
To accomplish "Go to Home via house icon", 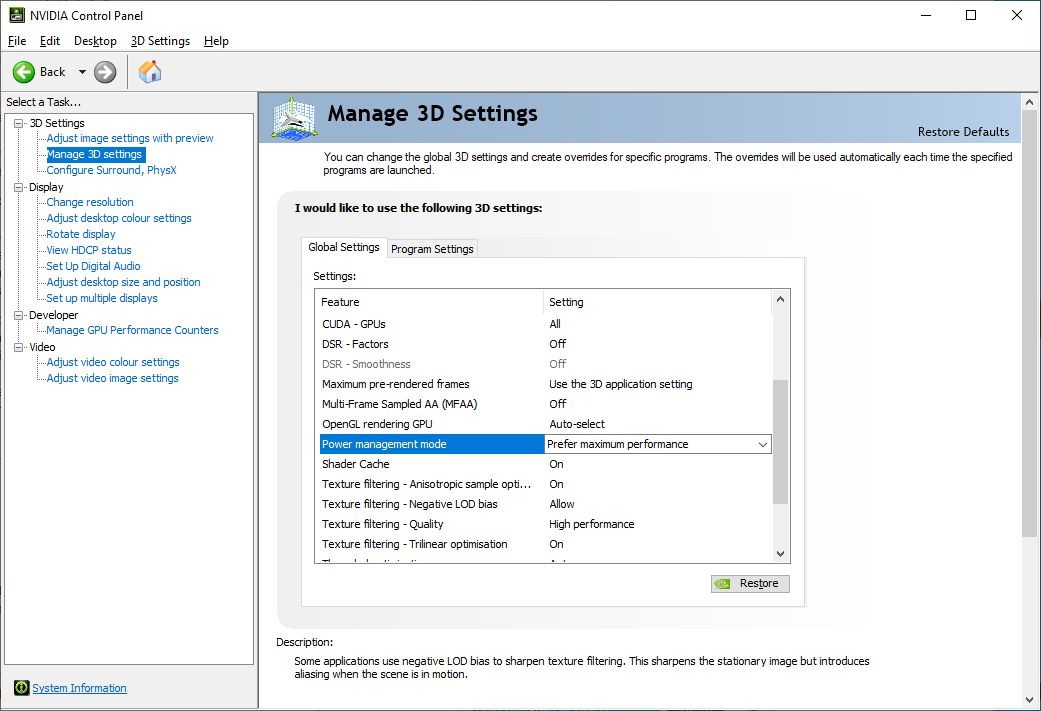I will point(150,71).
